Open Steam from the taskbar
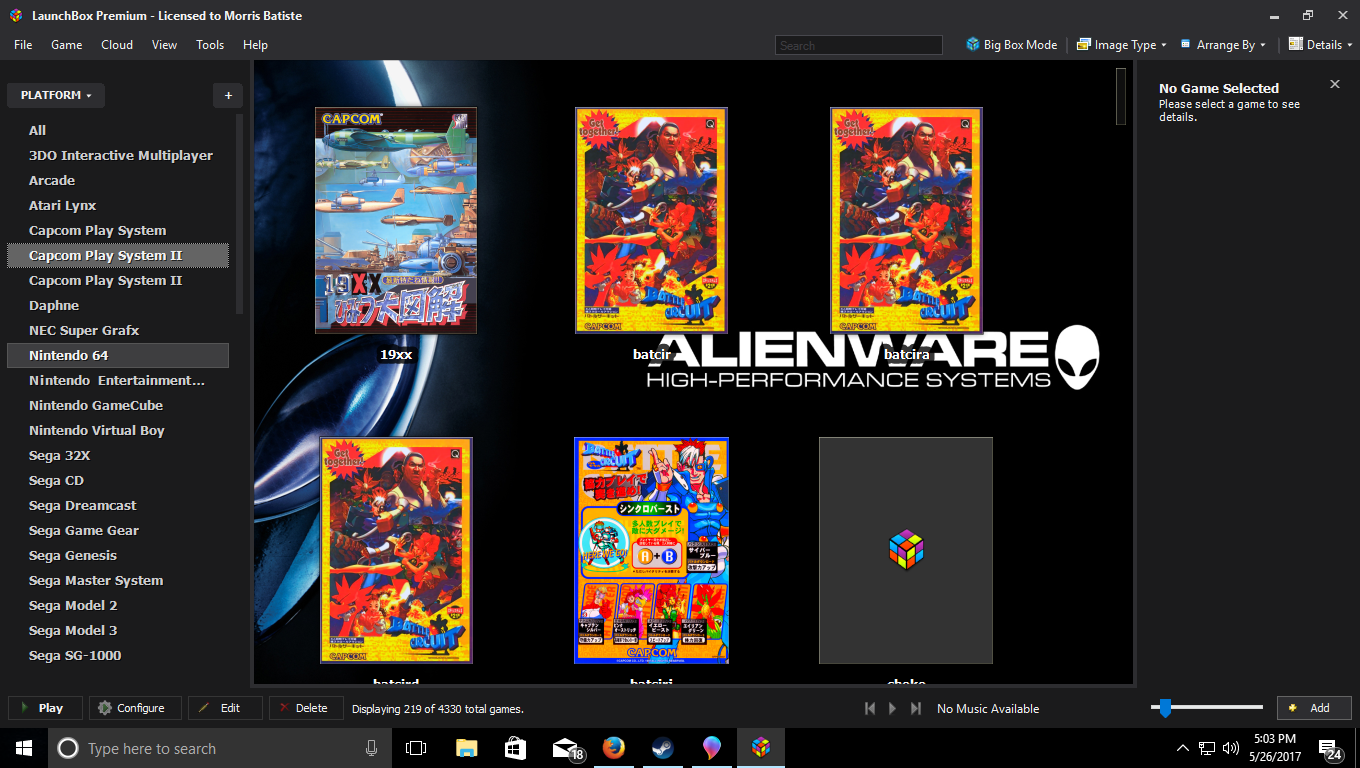This screenshot has width=1360, height=768. (x=662, y=748)
